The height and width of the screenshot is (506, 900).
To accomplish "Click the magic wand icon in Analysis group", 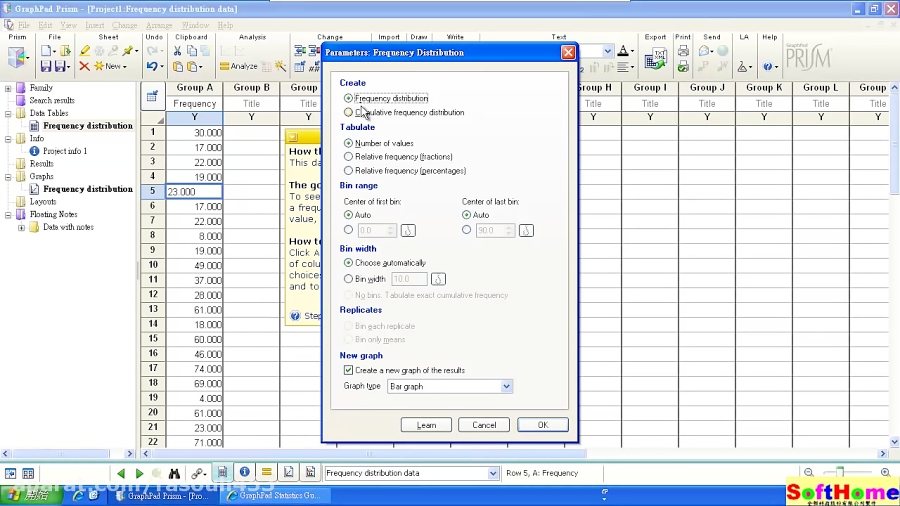I will coord(281,67).
